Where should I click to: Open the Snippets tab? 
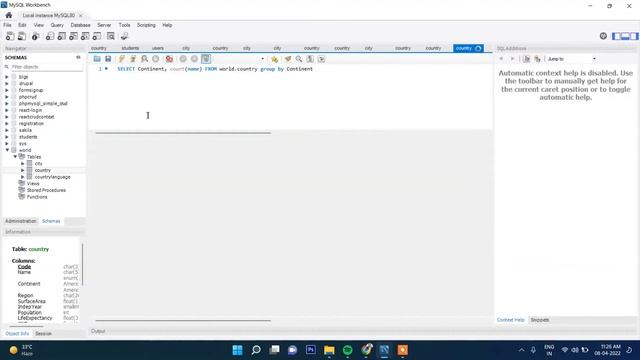tap(540, 320)
